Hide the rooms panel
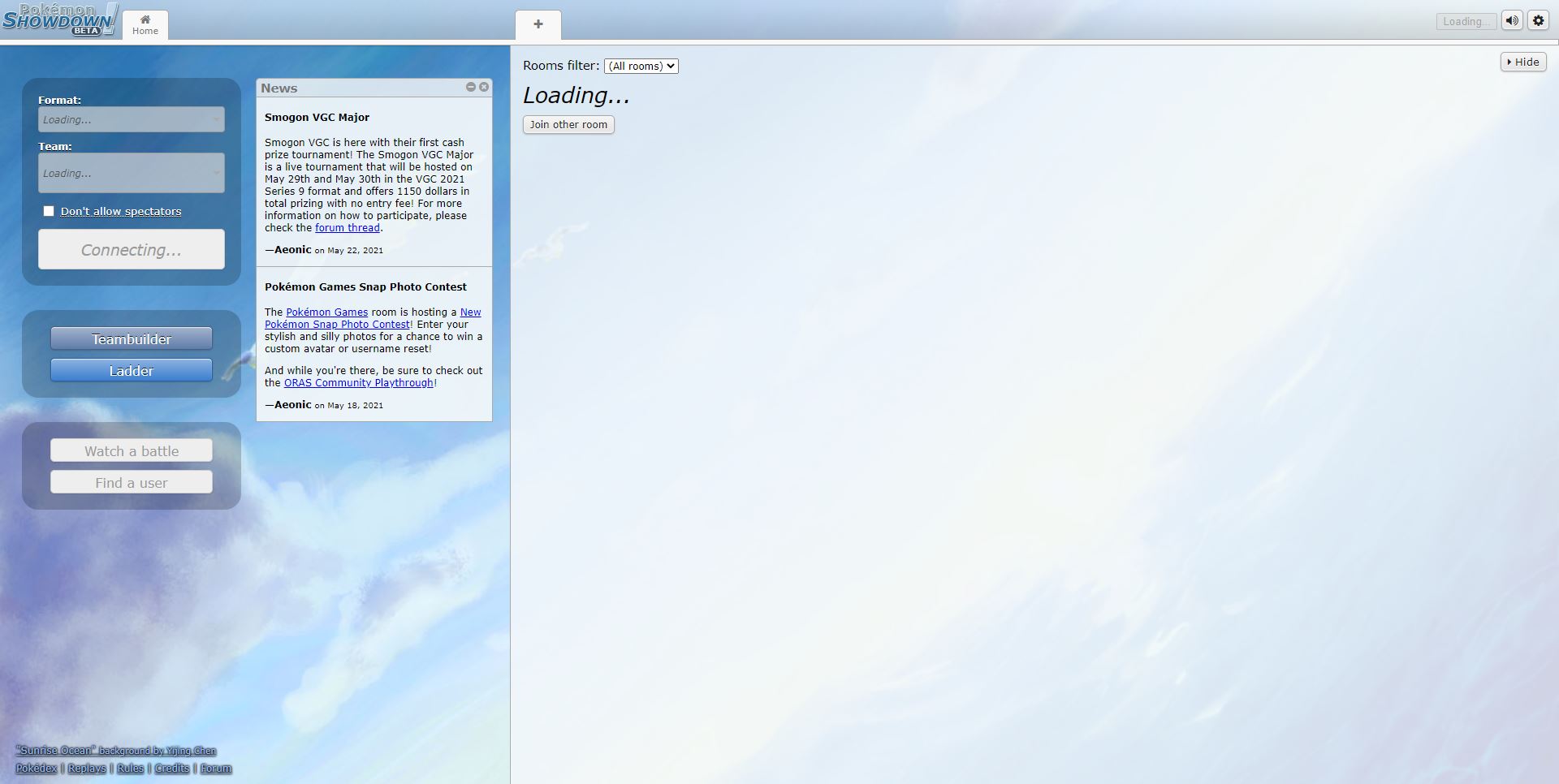1559x784 pixels. click(1522, 62)
